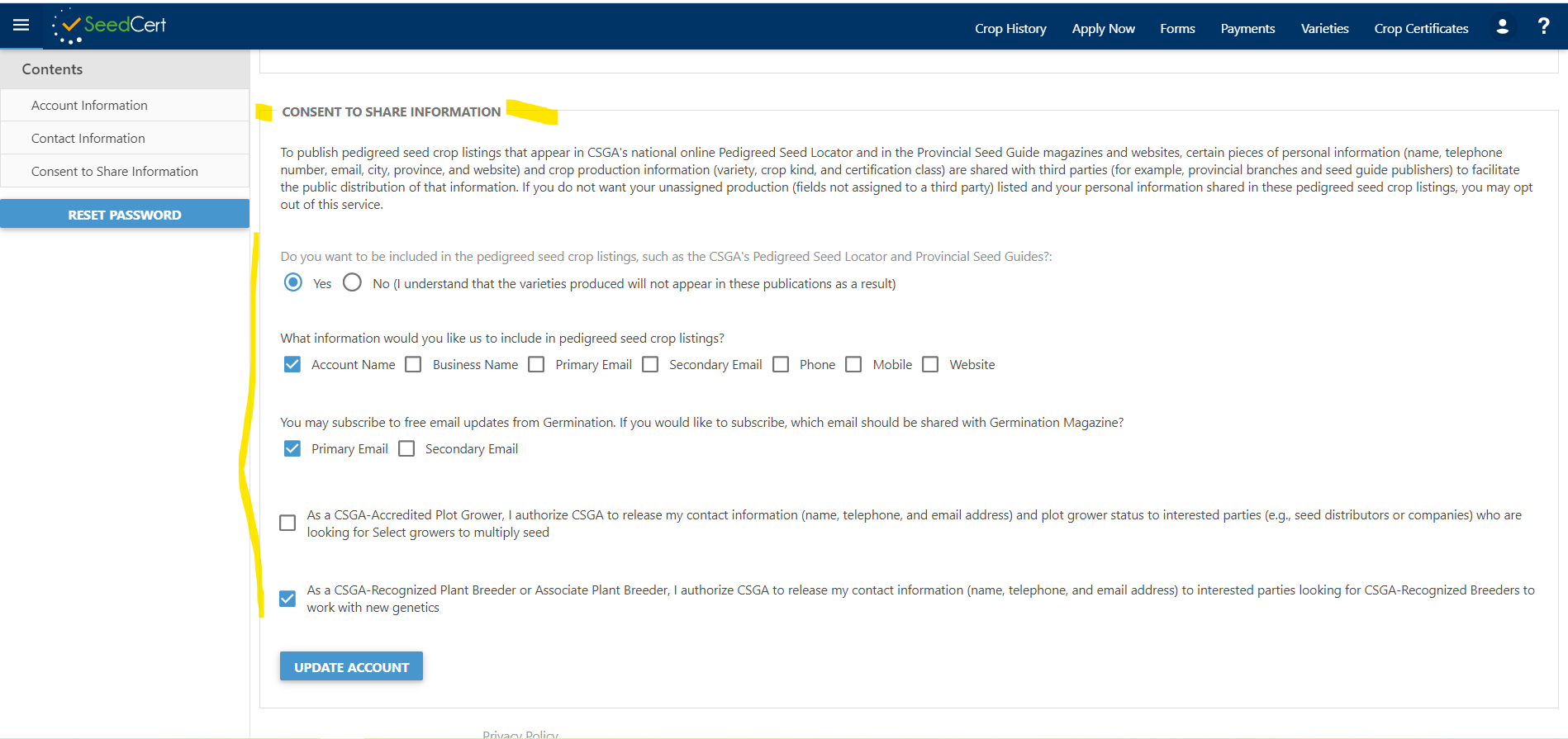Click the UPDATE ACCOUNT button

(x=351, y=666)
